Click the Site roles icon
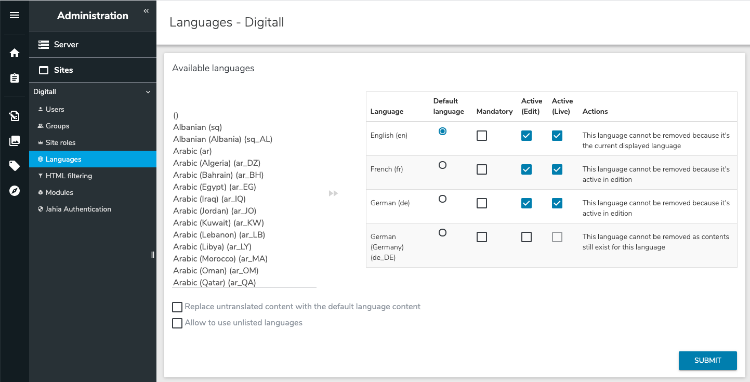The image size is (750, 382). coord(40,142)
